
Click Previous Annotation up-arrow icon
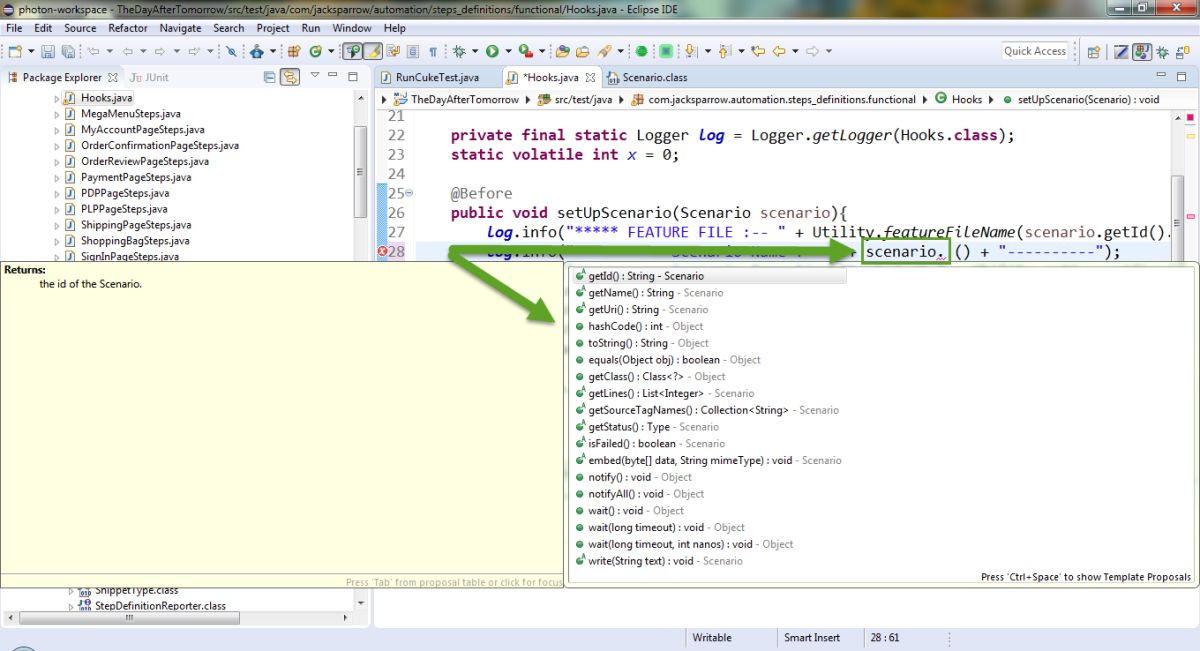pyautogui.click(x=723, y=51)
